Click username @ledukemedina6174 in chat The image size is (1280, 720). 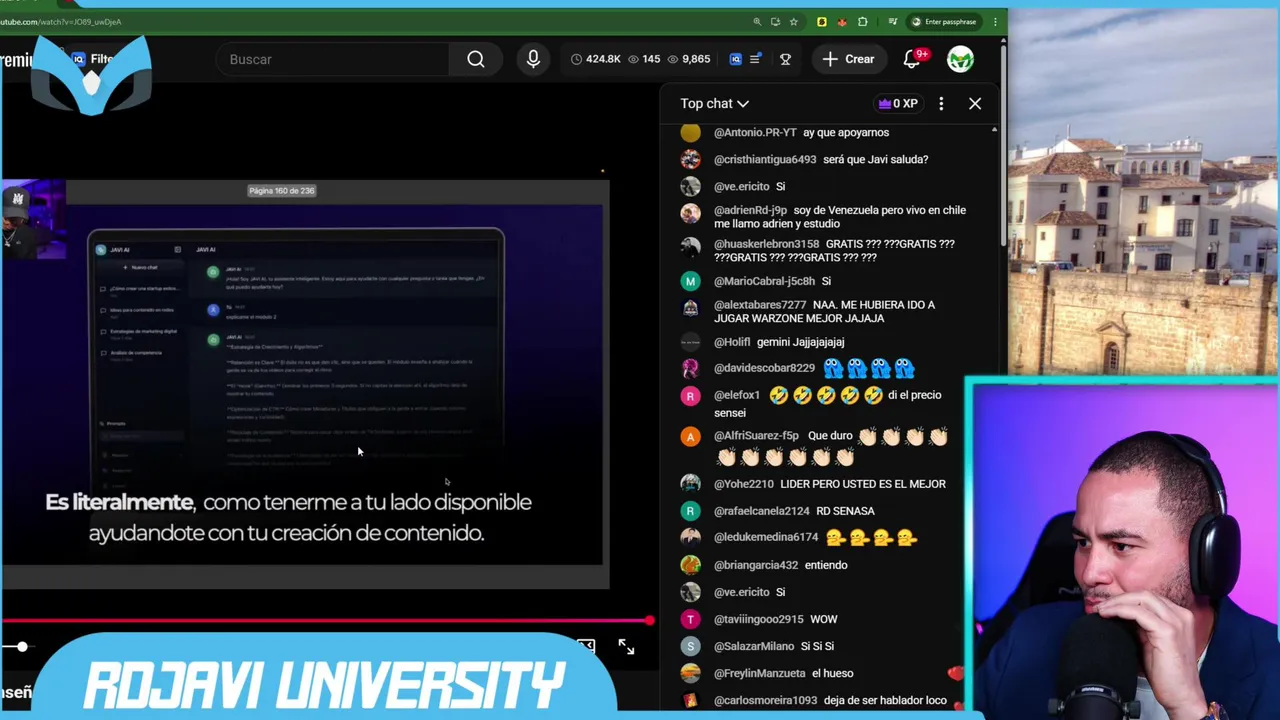[x=766, y=537]
